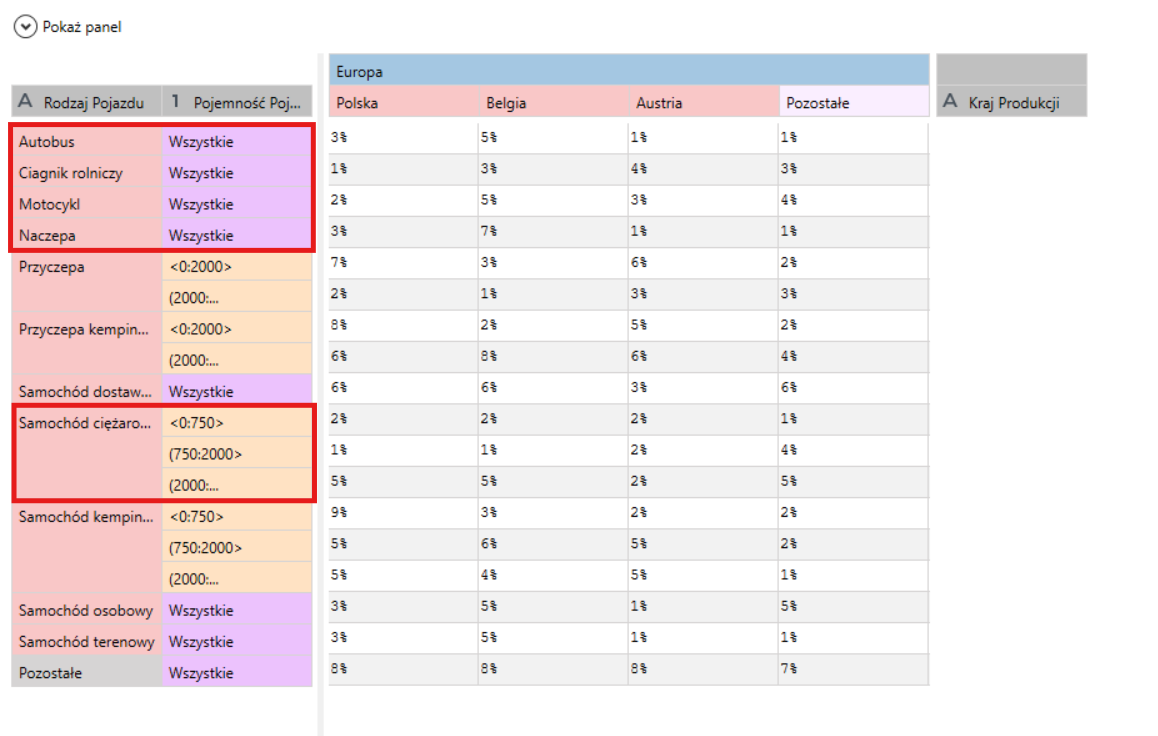This screenshot has width=1158, height=736.
Task: Click Wszystkie cell in the Autobus row
Action: coord(237,141)
